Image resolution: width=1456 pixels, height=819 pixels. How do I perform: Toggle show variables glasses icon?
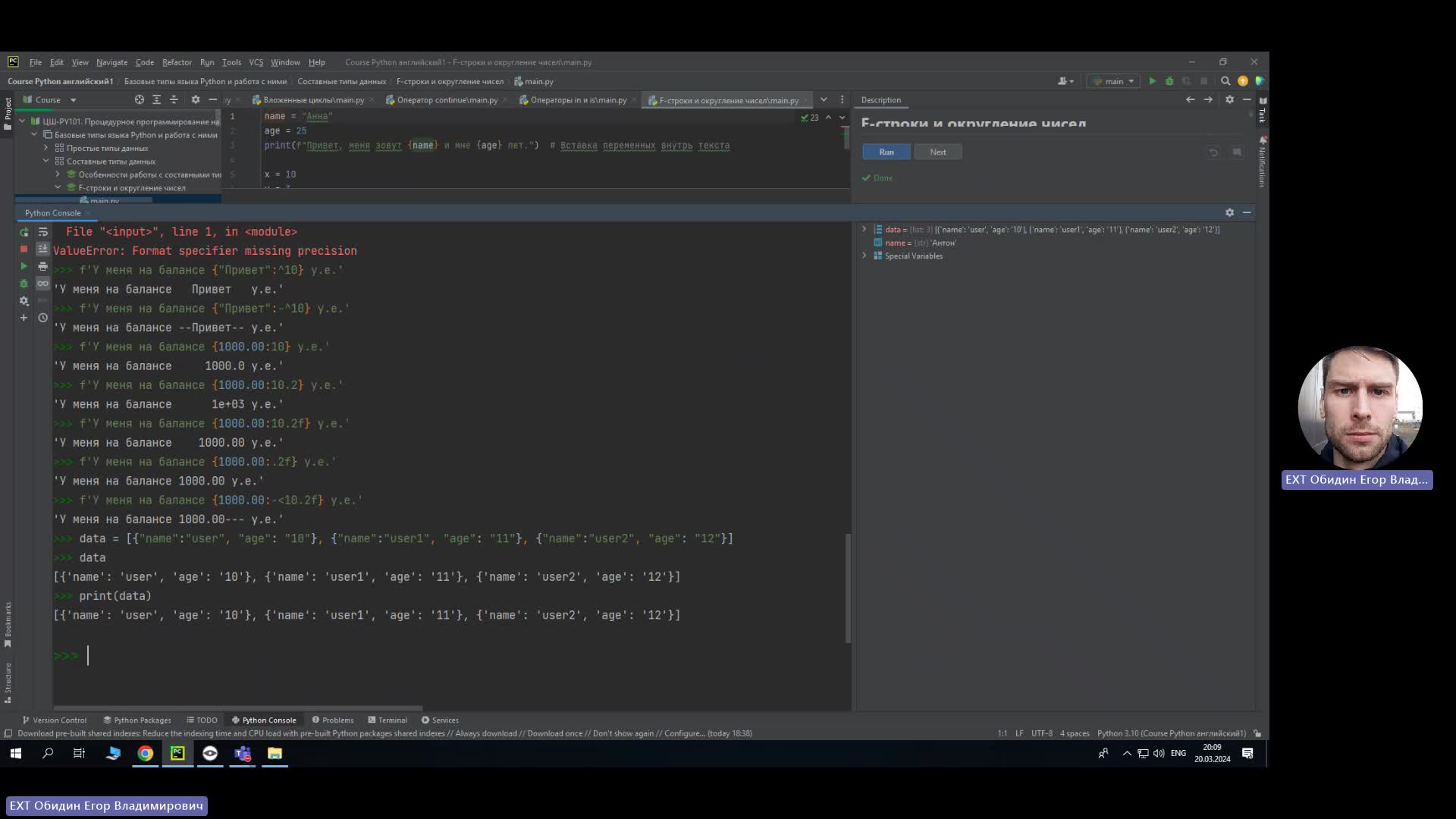point(43,284)
